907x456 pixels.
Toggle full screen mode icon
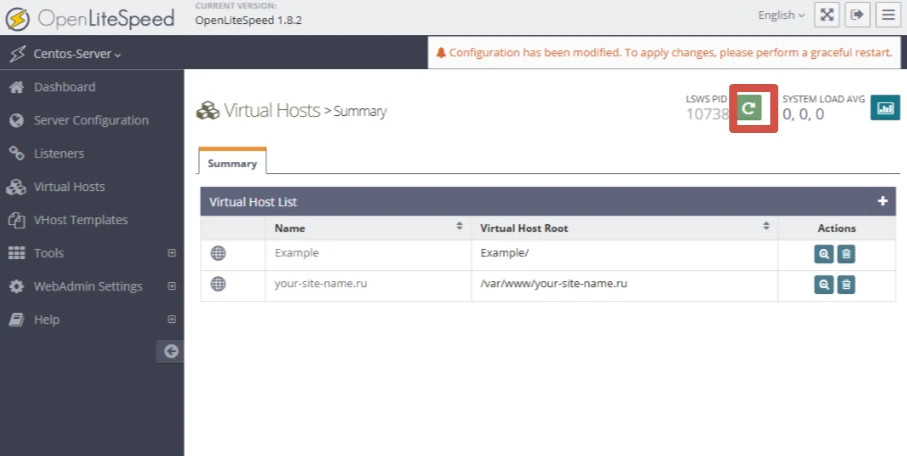click(x=827, y=15)
